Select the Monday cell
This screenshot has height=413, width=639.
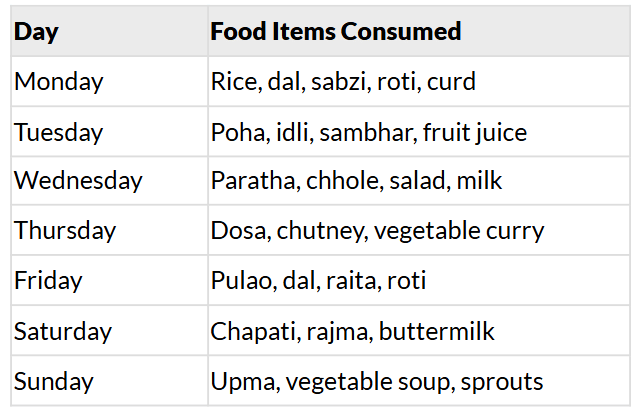[x=59, y=82]
